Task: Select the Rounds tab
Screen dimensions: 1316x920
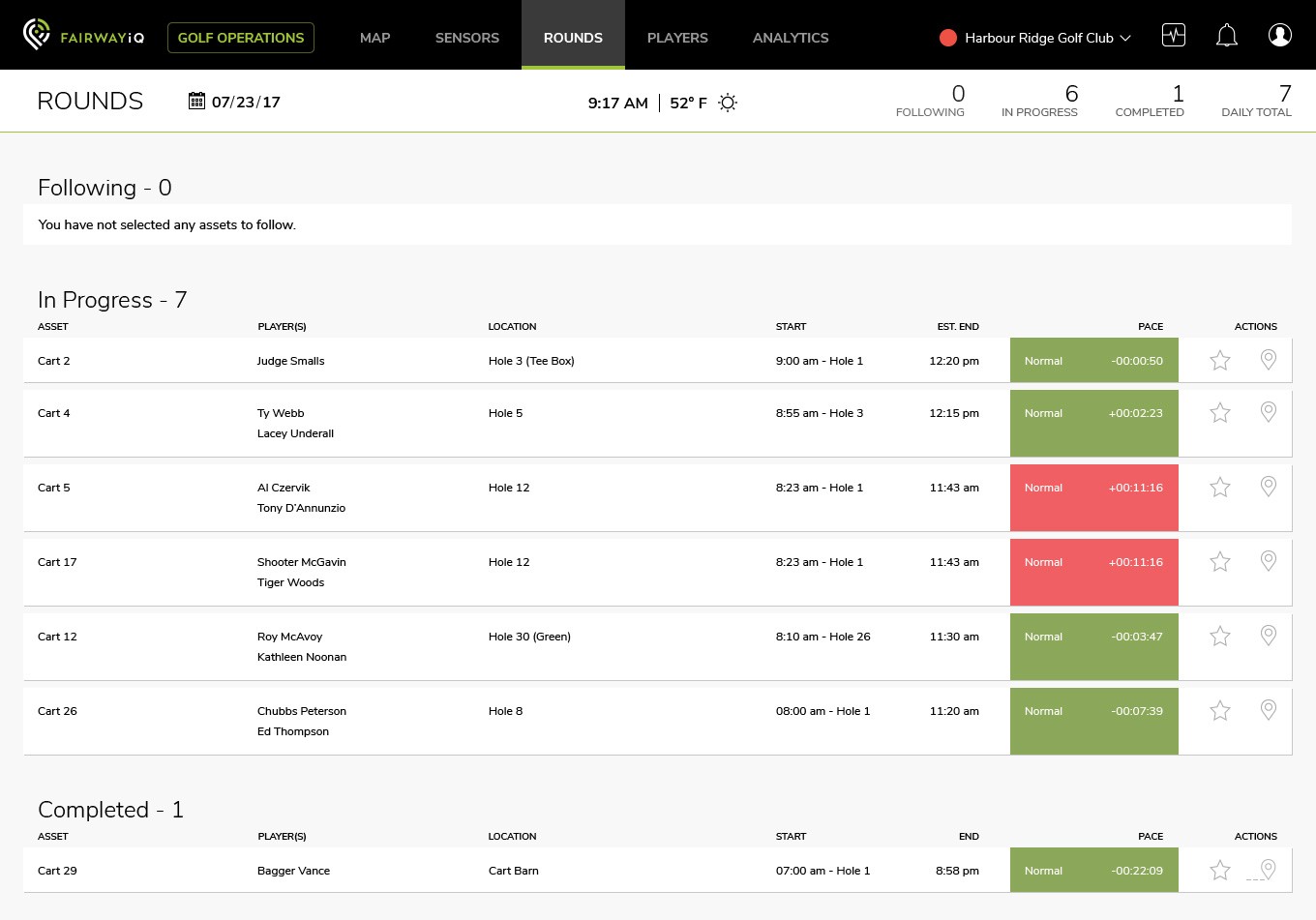Action: coord(573,36)
